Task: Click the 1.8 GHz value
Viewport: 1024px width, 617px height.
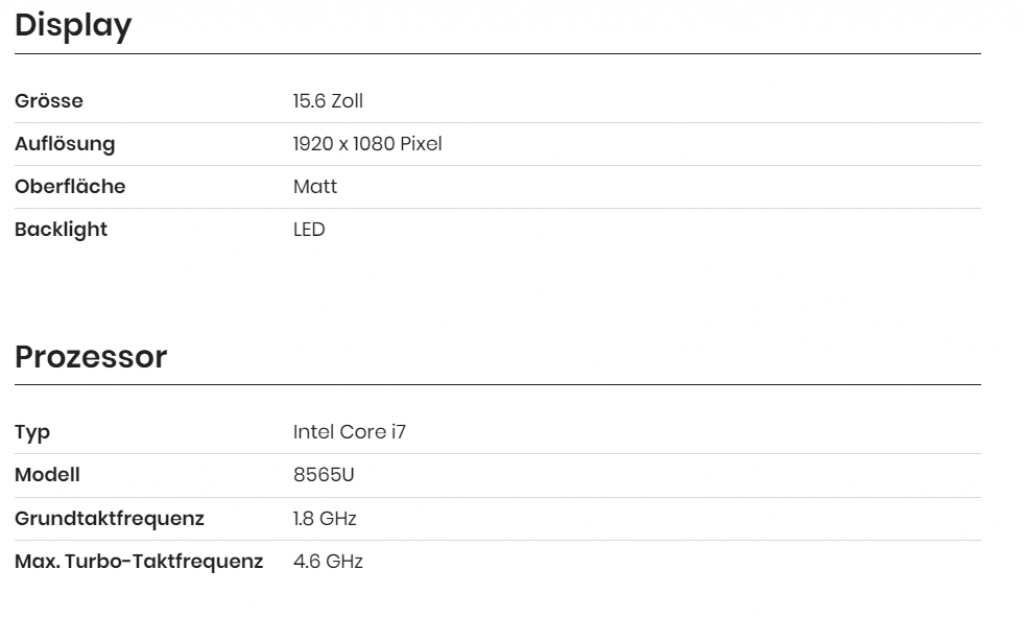Action: (324, 519)
